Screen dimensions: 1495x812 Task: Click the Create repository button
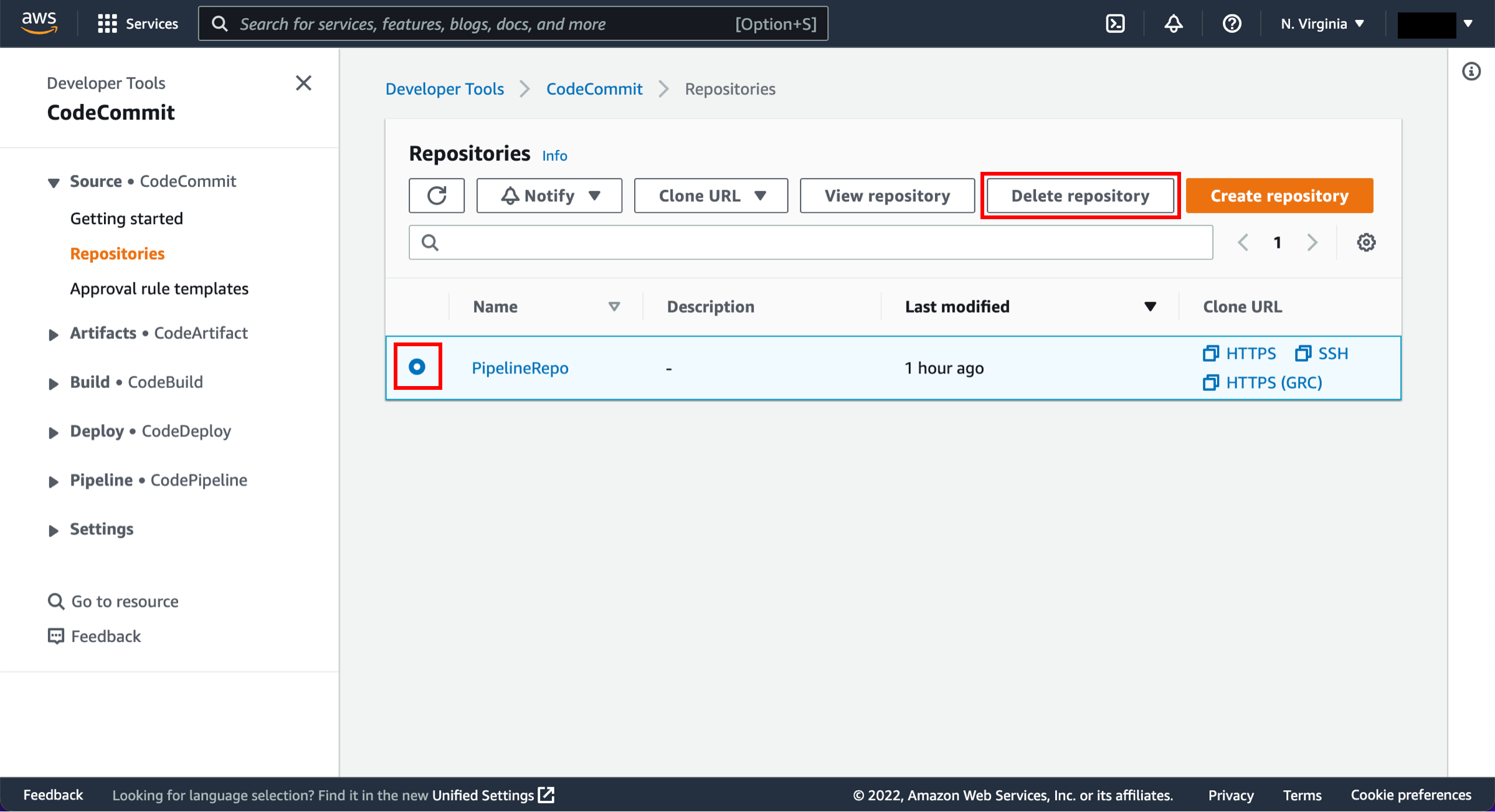(1279, 196)
